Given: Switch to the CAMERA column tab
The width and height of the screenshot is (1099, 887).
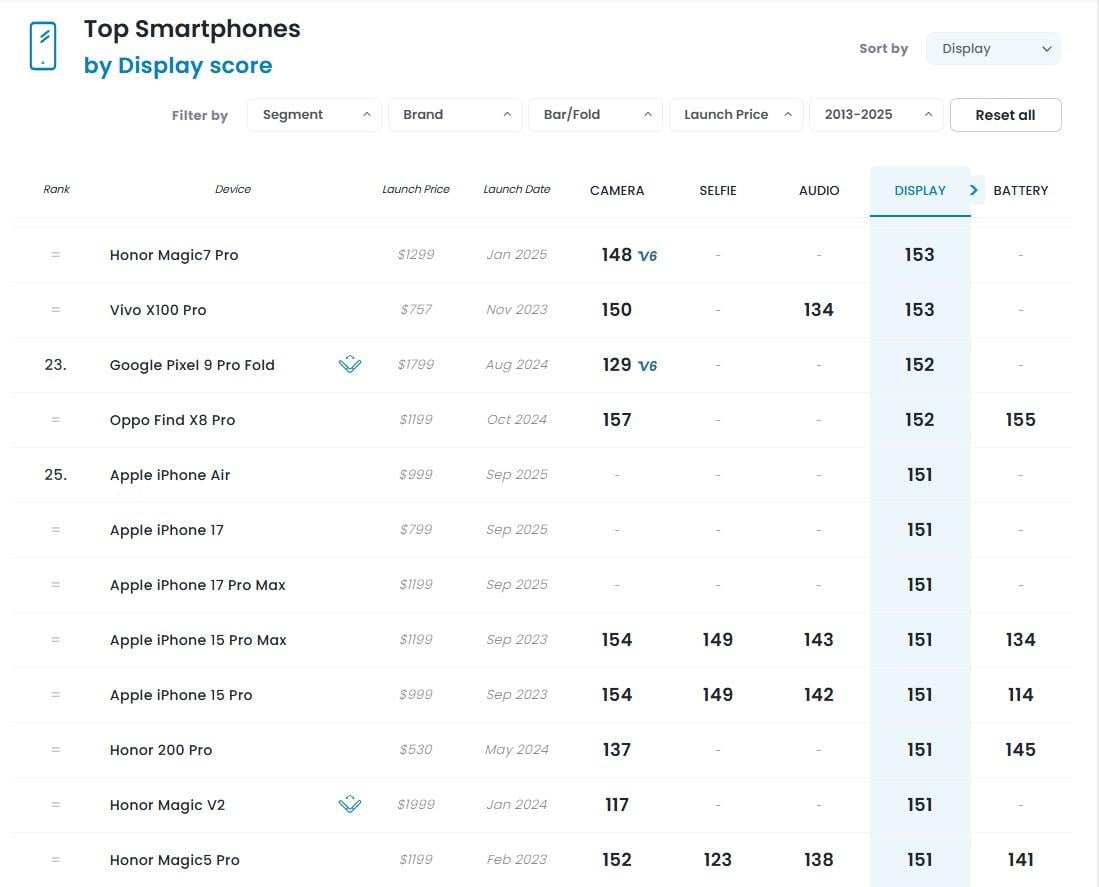Looking at the screenshot, I should (x=617, y=190).
